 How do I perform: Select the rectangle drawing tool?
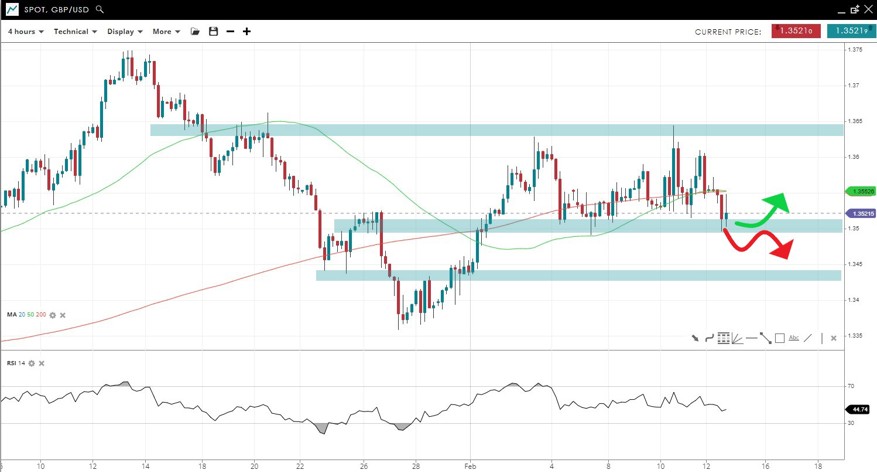coord(779,338)
